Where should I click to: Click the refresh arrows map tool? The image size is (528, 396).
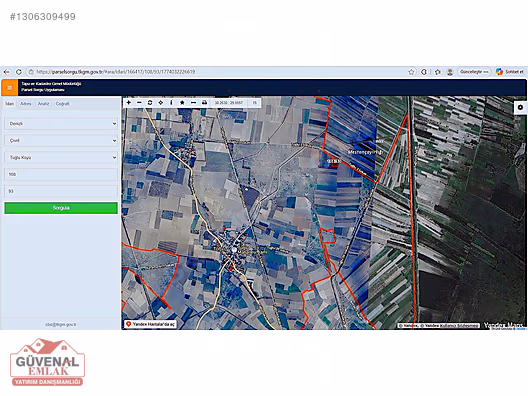click(150, 102)
